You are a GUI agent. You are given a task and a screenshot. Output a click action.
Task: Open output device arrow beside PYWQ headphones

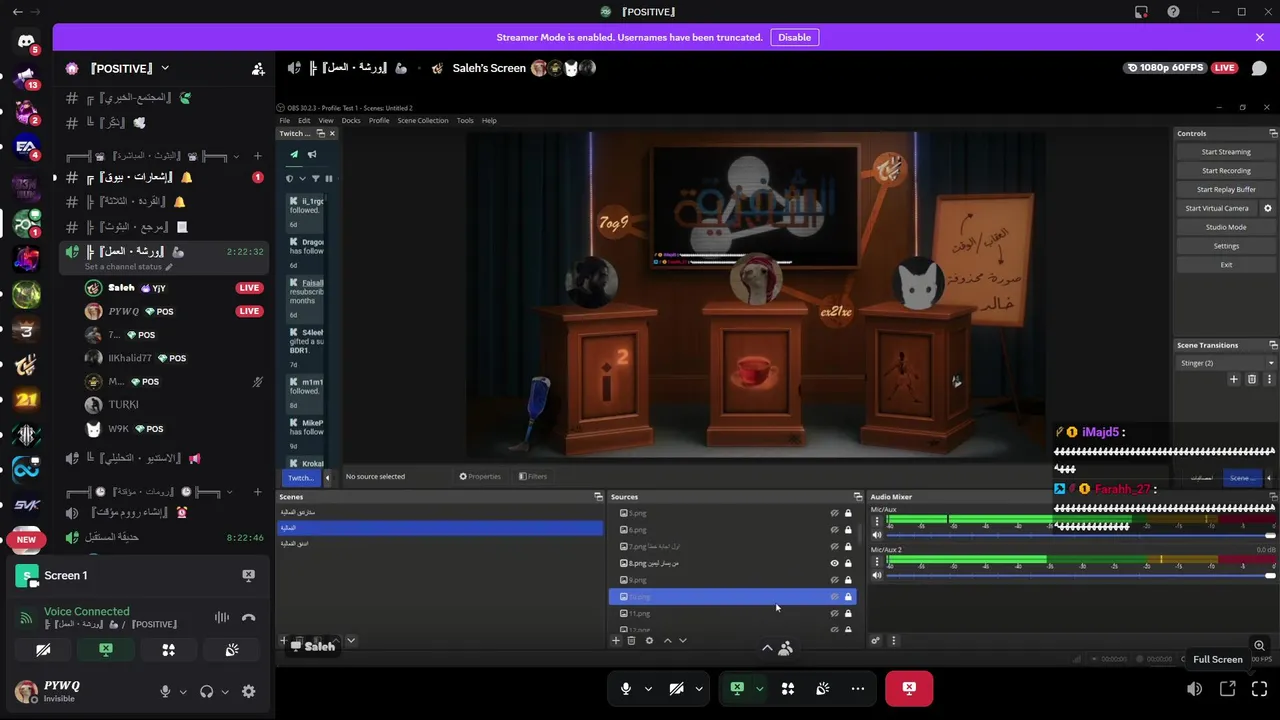(x=225, y=691)
